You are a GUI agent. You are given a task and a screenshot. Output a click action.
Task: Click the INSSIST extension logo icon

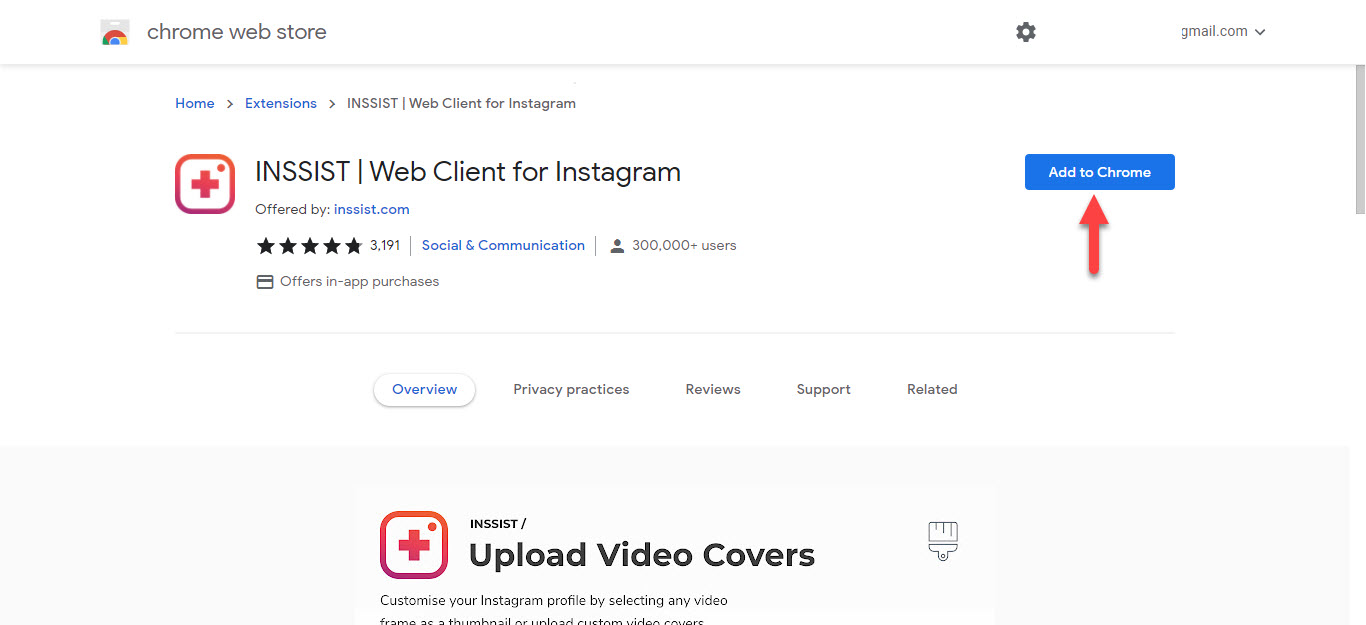(205, 184)
